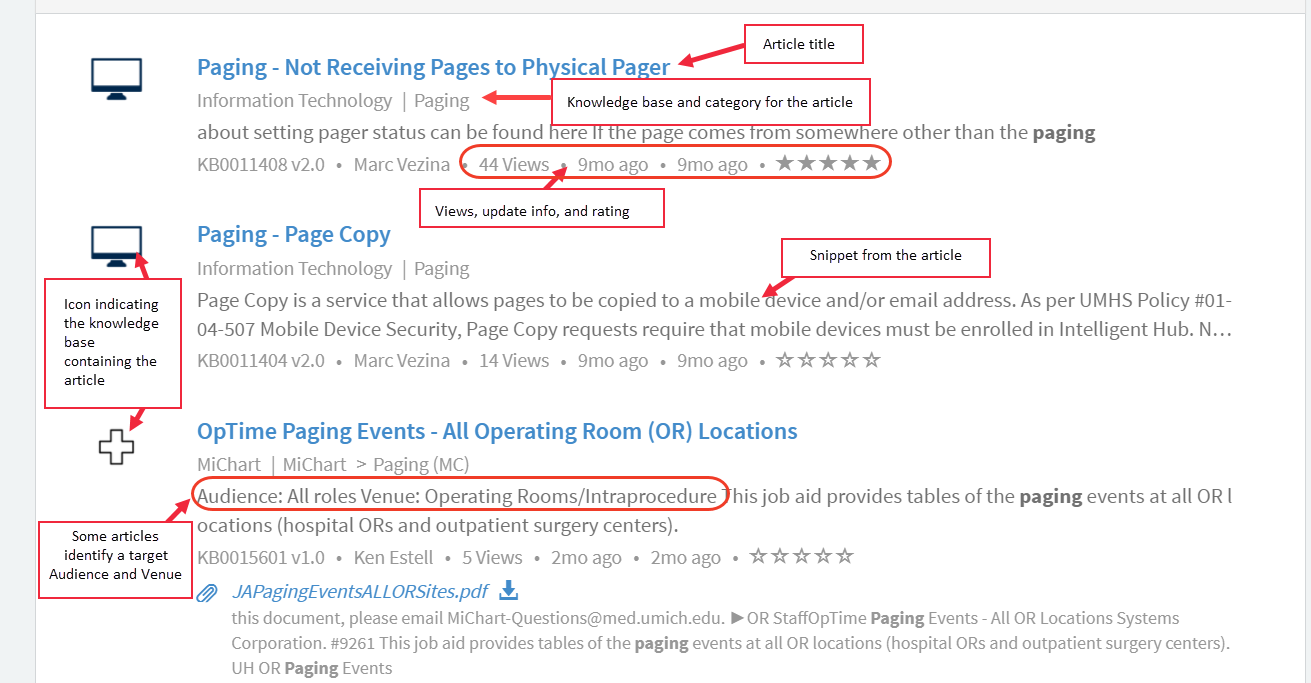Open "Paging - Not Receiving Pages to Physical Pager"
The image size is (1311, 683).
coord(433,67)
